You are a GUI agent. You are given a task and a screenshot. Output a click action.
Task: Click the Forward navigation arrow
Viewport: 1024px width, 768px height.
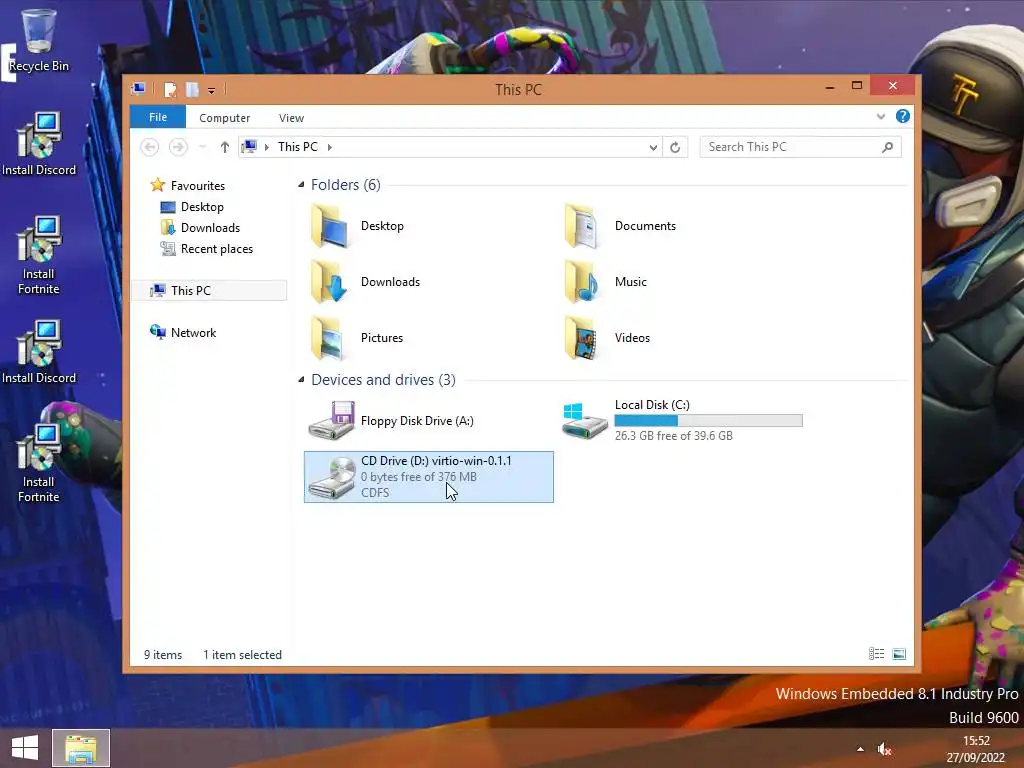point(178,147)
